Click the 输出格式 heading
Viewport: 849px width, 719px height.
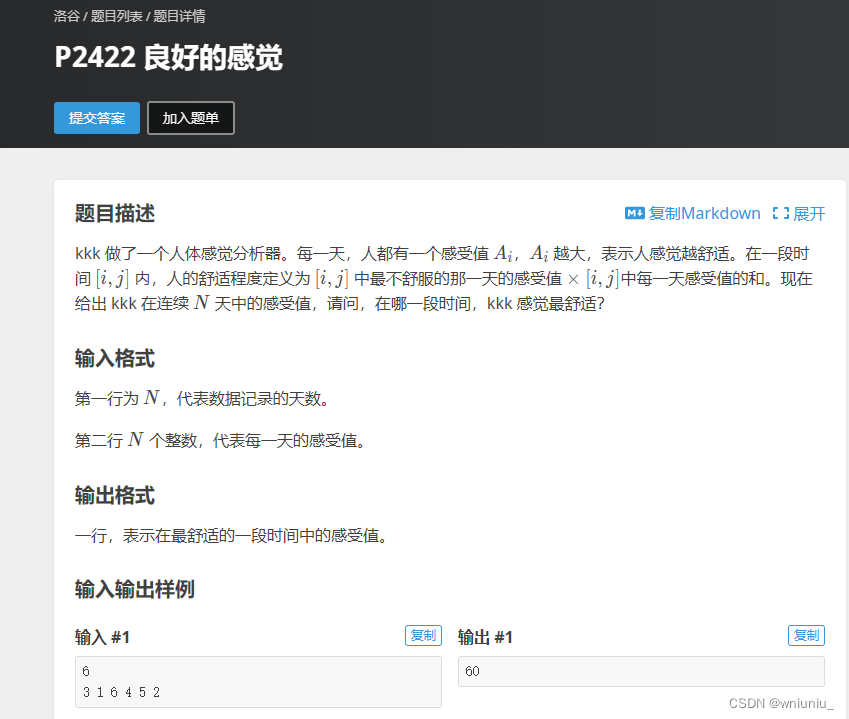coord(115,495)
